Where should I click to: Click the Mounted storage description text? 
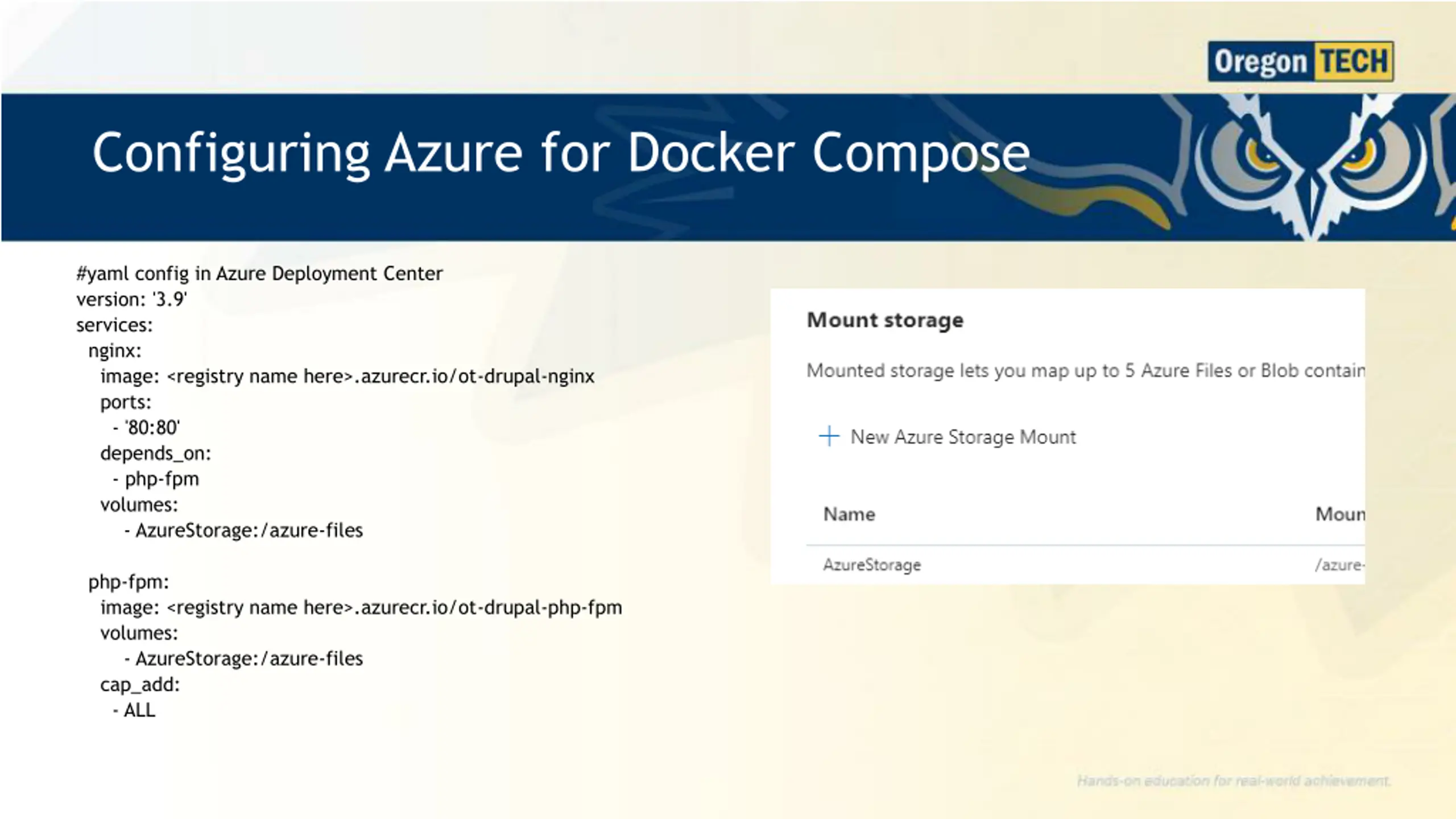(1085, 371)
